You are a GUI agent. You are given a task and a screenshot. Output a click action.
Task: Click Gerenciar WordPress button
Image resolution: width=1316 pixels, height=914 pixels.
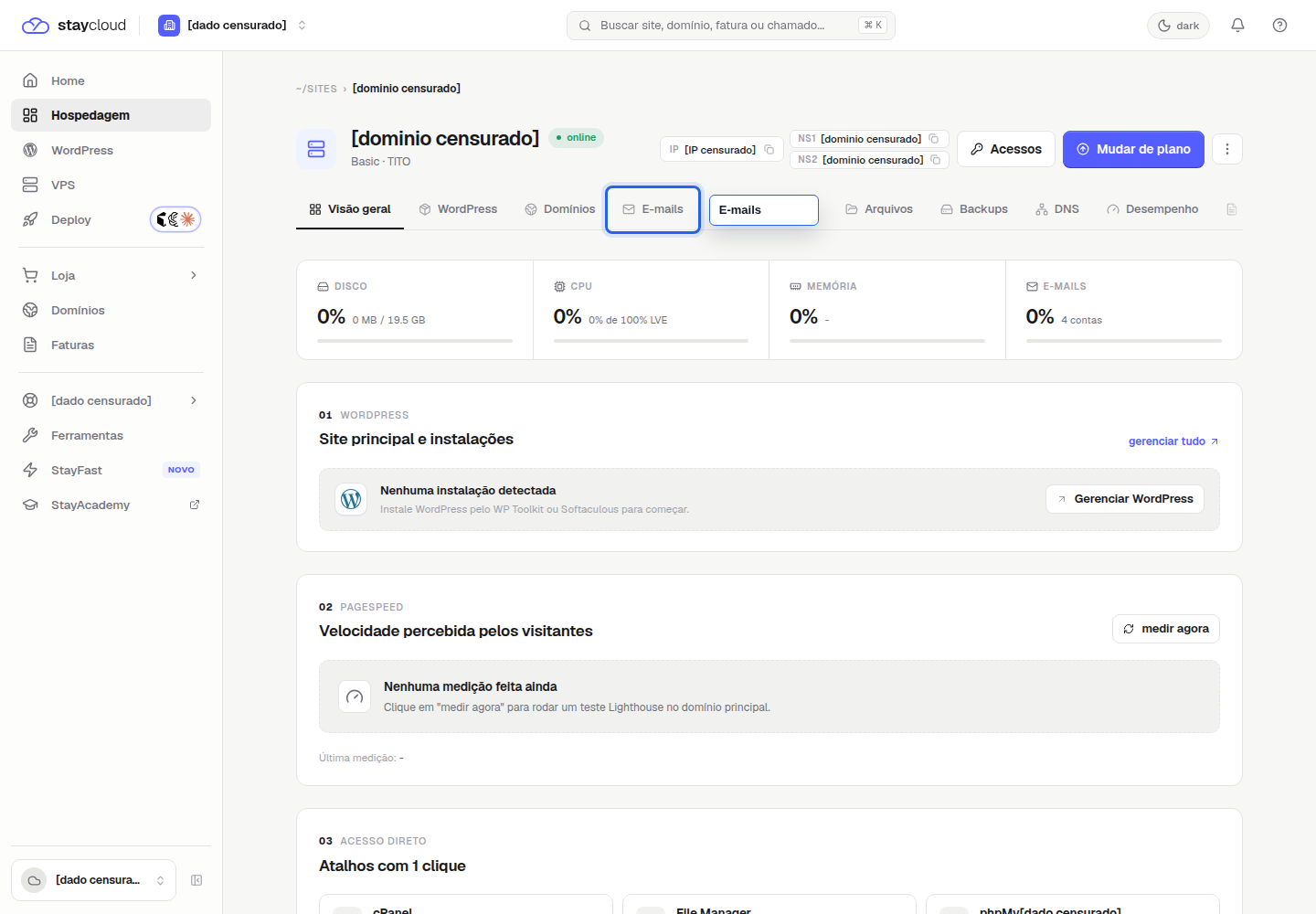point(1125,499)
